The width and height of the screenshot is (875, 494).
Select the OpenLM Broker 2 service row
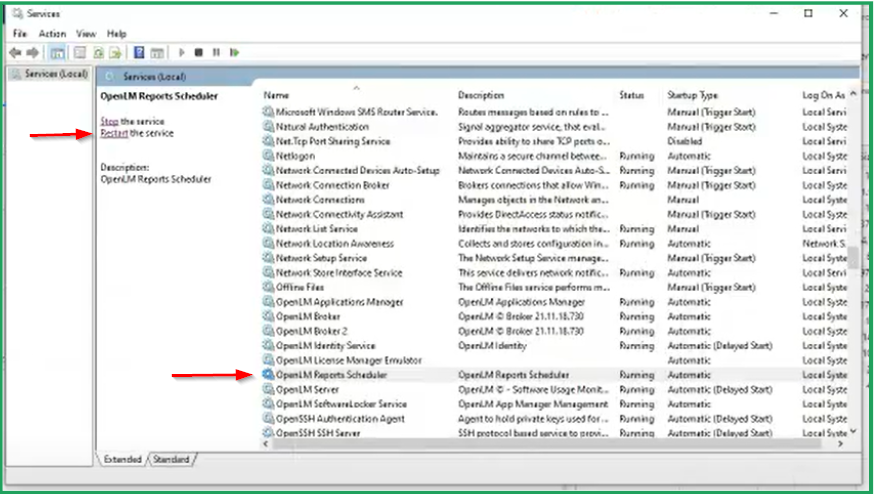coord(311,331)
